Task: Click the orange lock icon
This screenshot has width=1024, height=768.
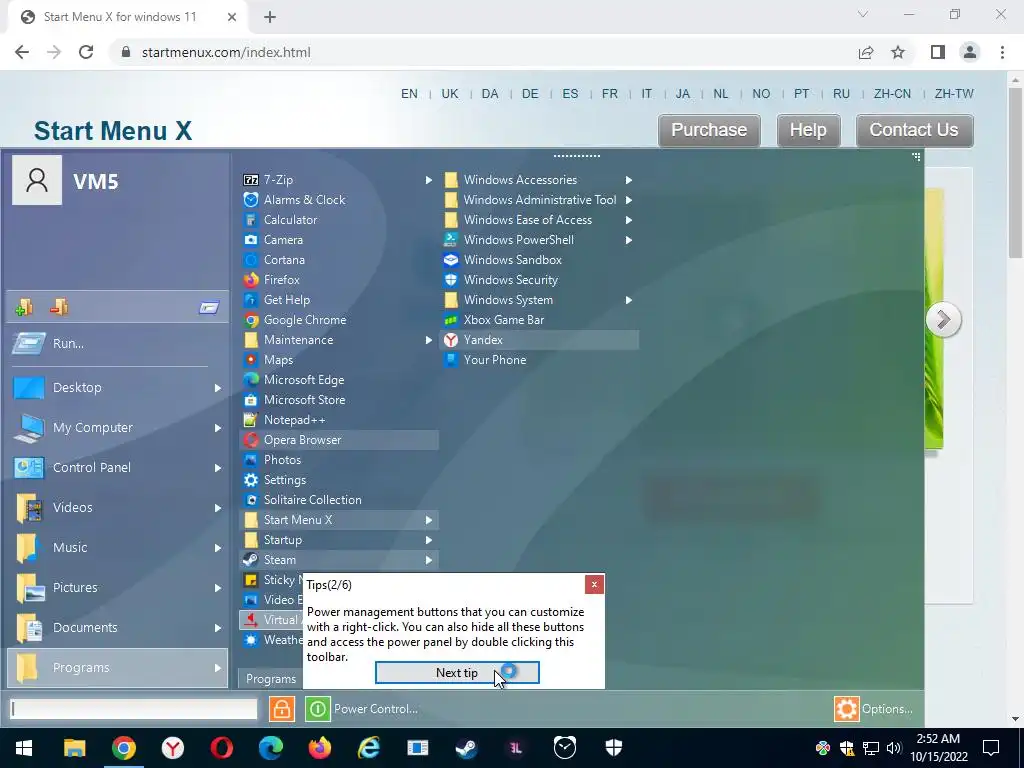Action: pyautogui.click(x=281, y=709)
